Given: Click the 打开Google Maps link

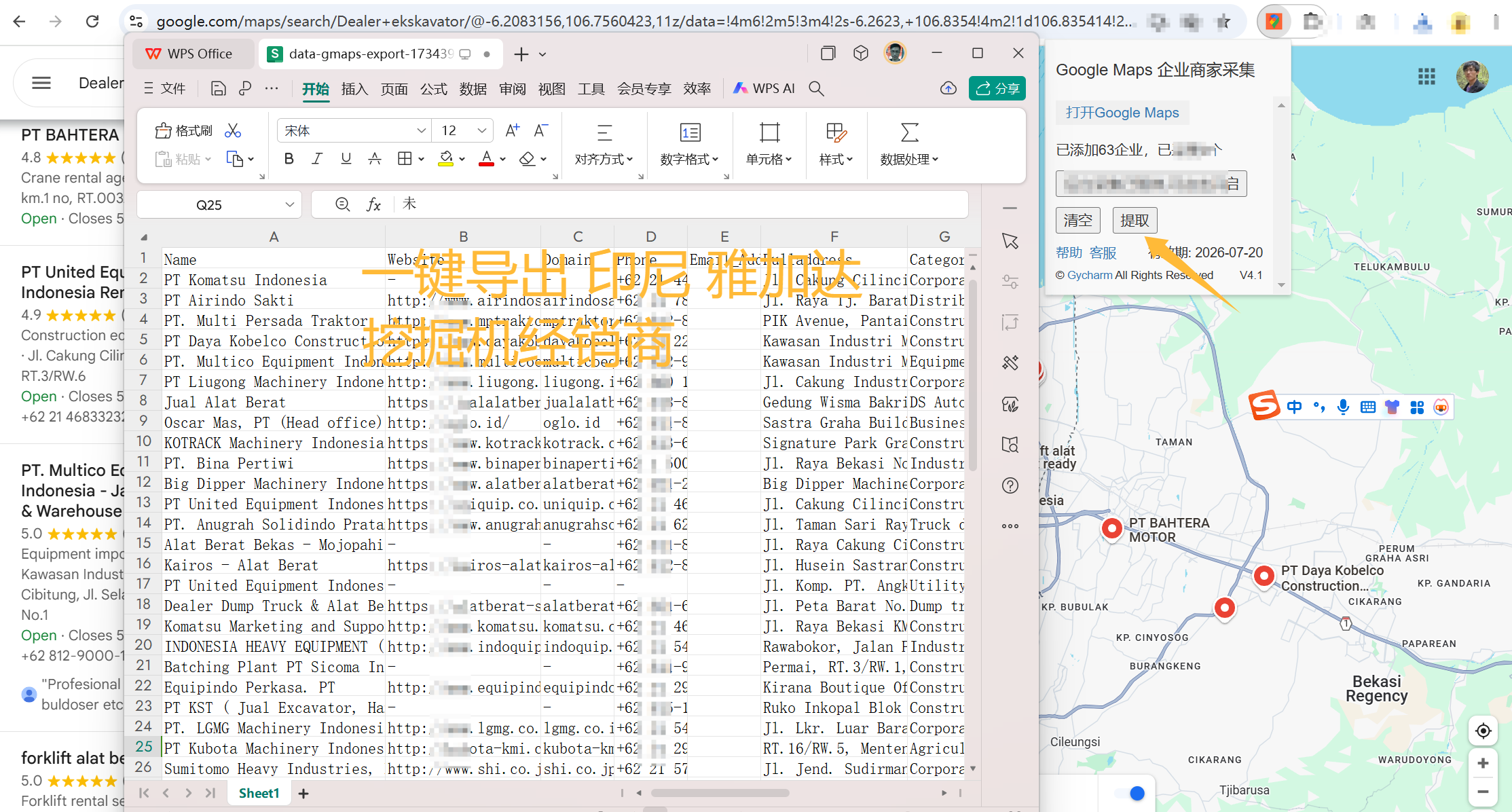Looking at the screenshot, I should pyautogui.click(x=1122, y=113).
